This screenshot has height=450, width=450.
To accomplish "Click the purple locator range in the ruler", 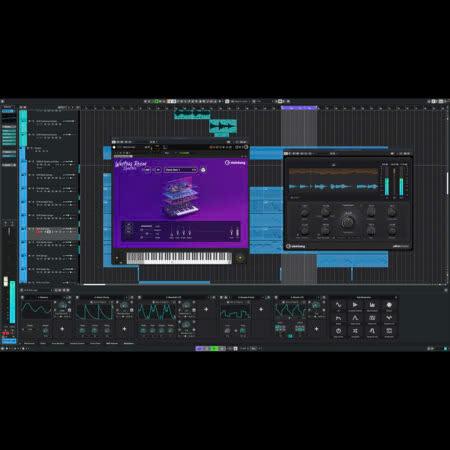I will pyautogui.click(x=299, y=108).
